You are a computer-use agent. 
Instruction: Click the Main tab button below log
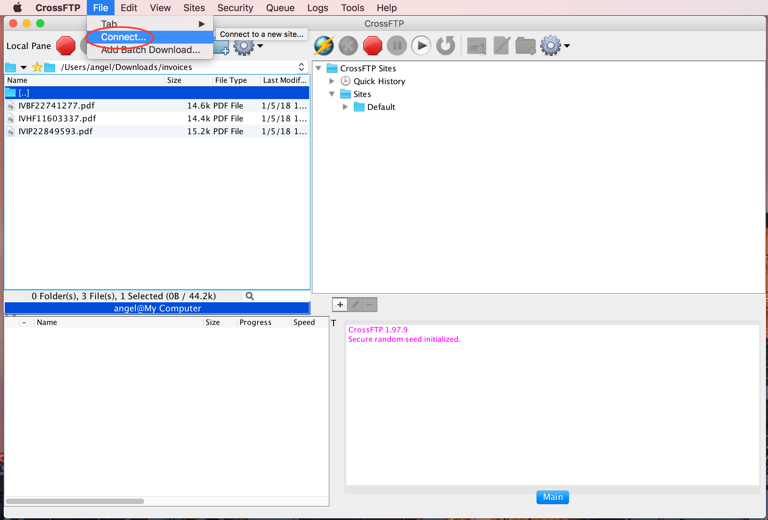tap(552, 497)
